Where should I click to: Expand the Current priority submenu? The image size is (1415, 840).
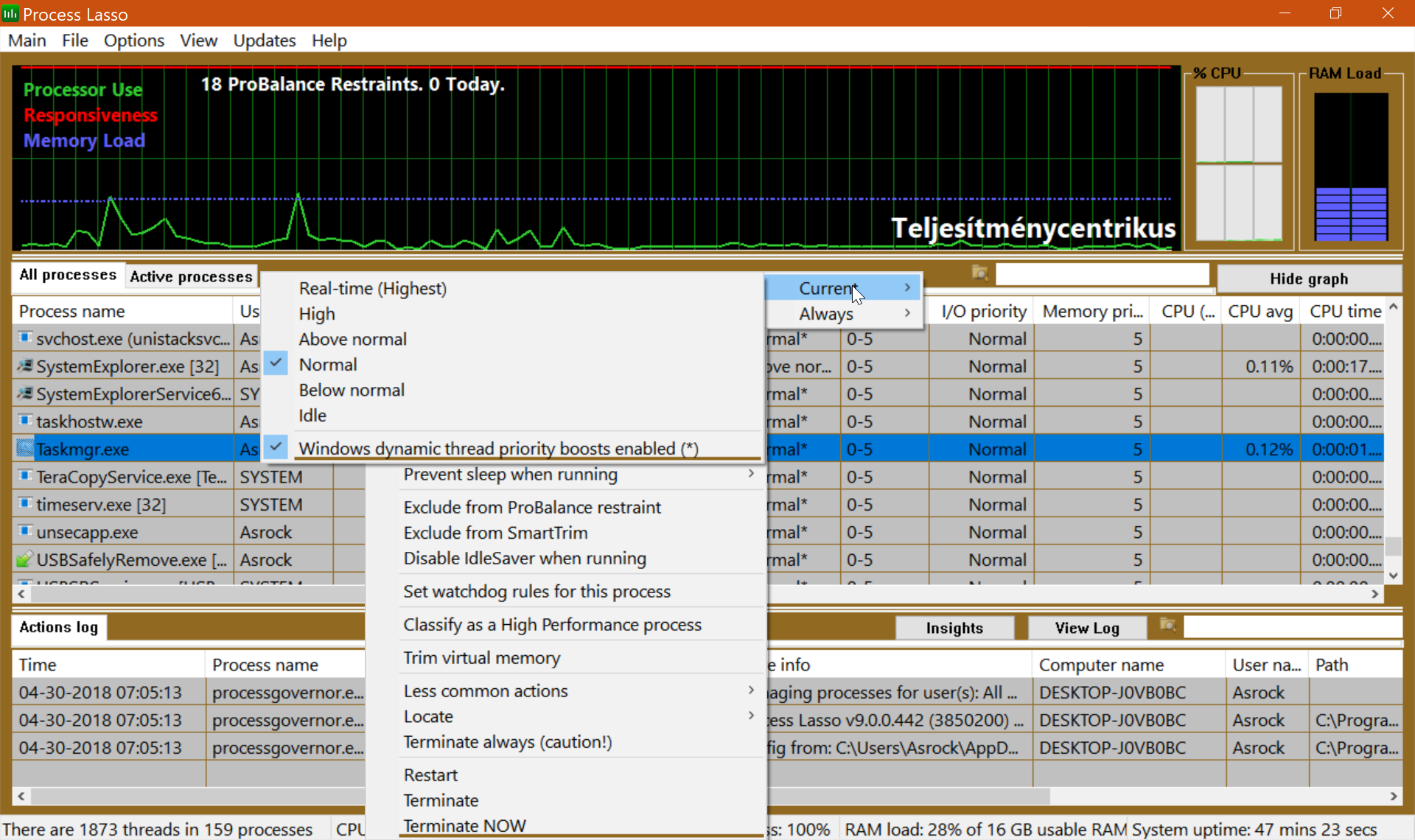click(843, 288)
